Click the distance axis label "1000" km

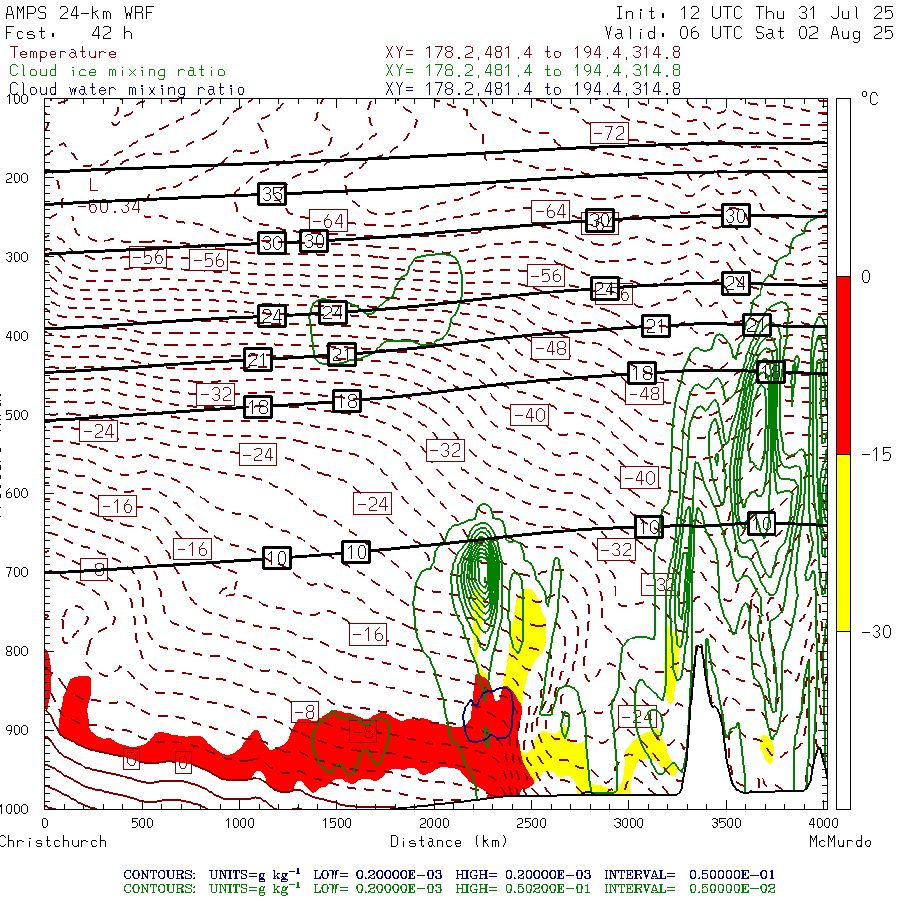(239, 823)
